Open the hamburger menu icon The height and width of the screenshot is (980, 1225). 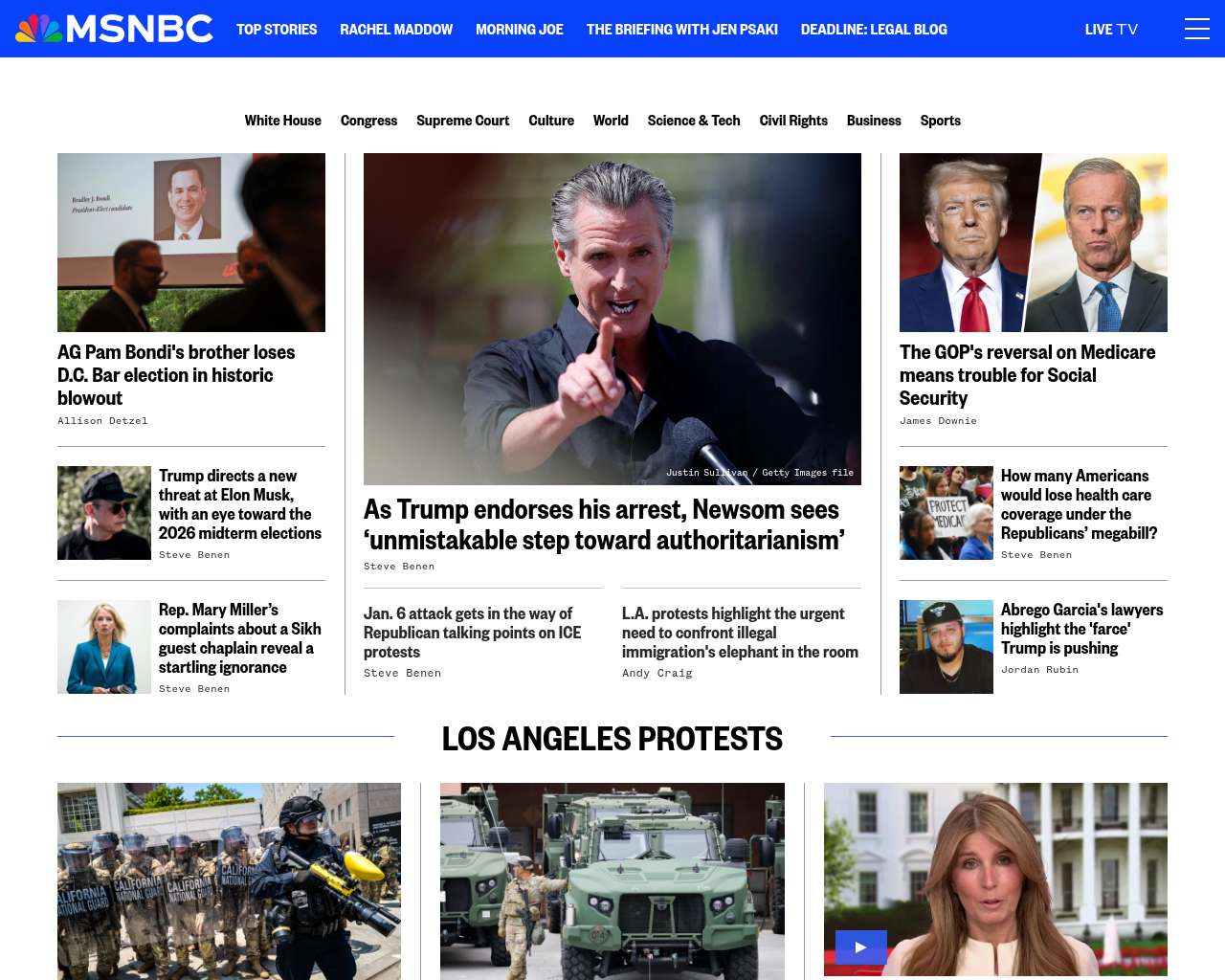coord(1196,29)
